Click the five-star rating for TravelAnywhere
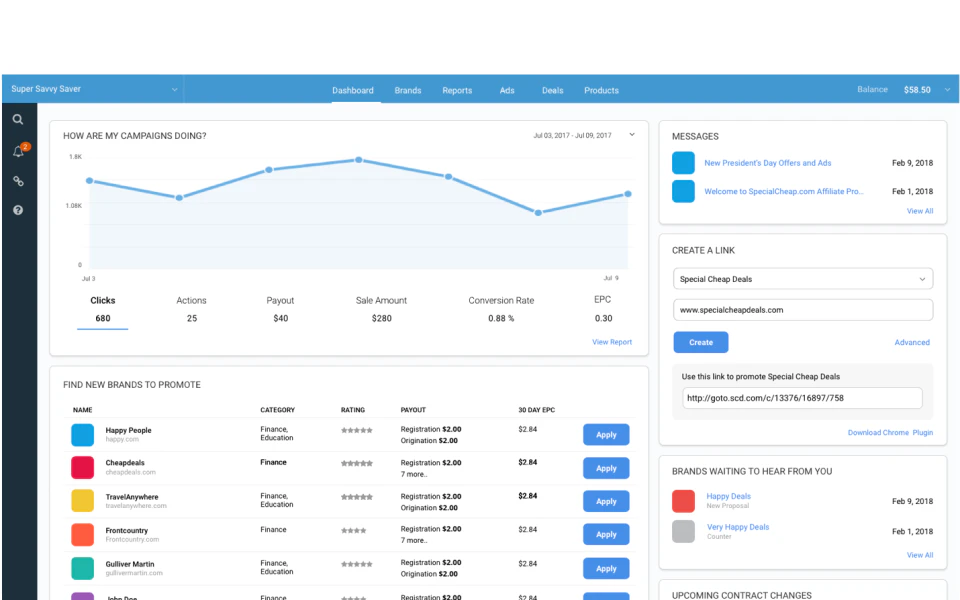Viewport: 960px width, 600px height. pyautogui.click(x=357, y=496)
